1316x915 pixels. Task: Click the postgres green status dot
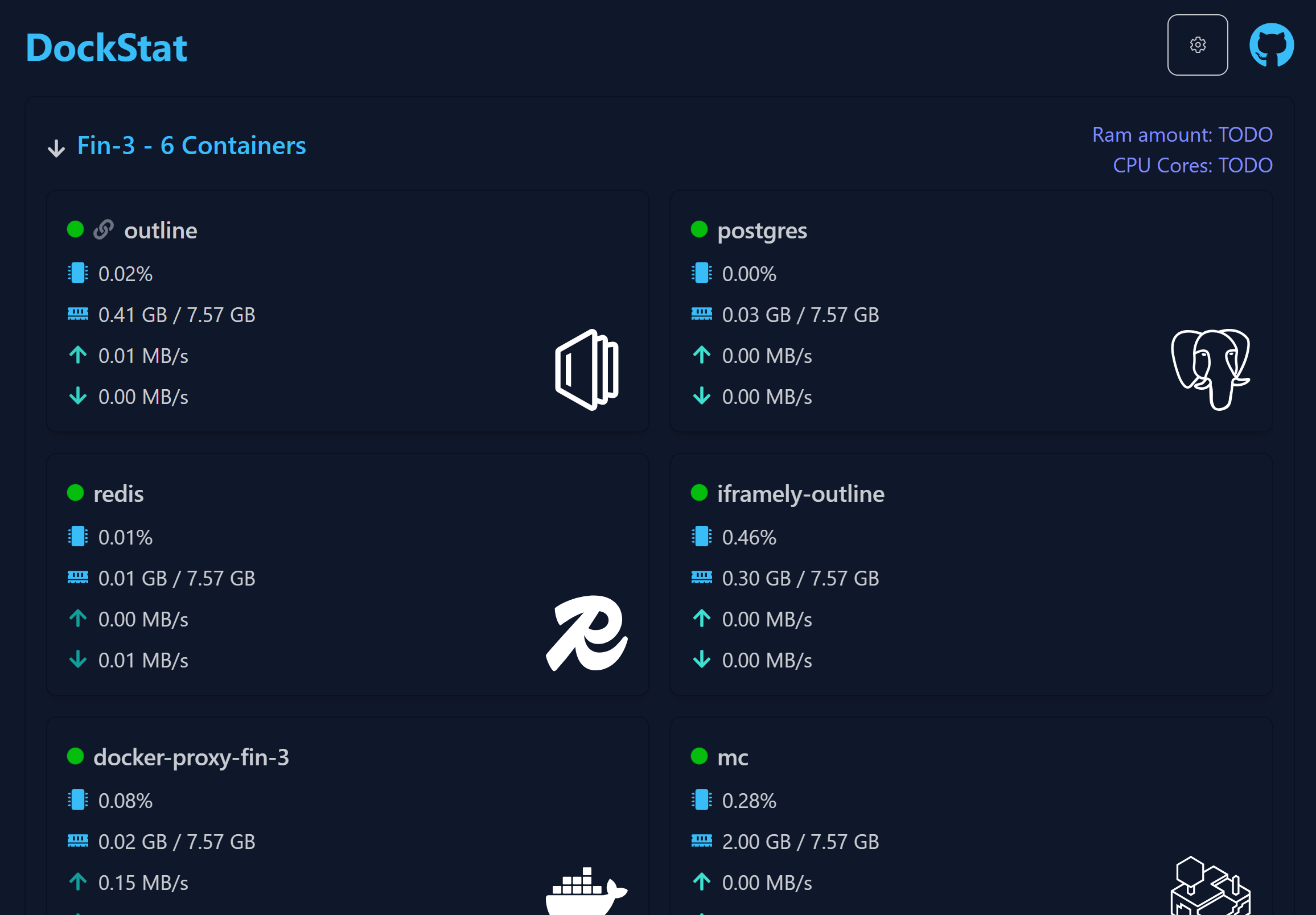(700, 229)
